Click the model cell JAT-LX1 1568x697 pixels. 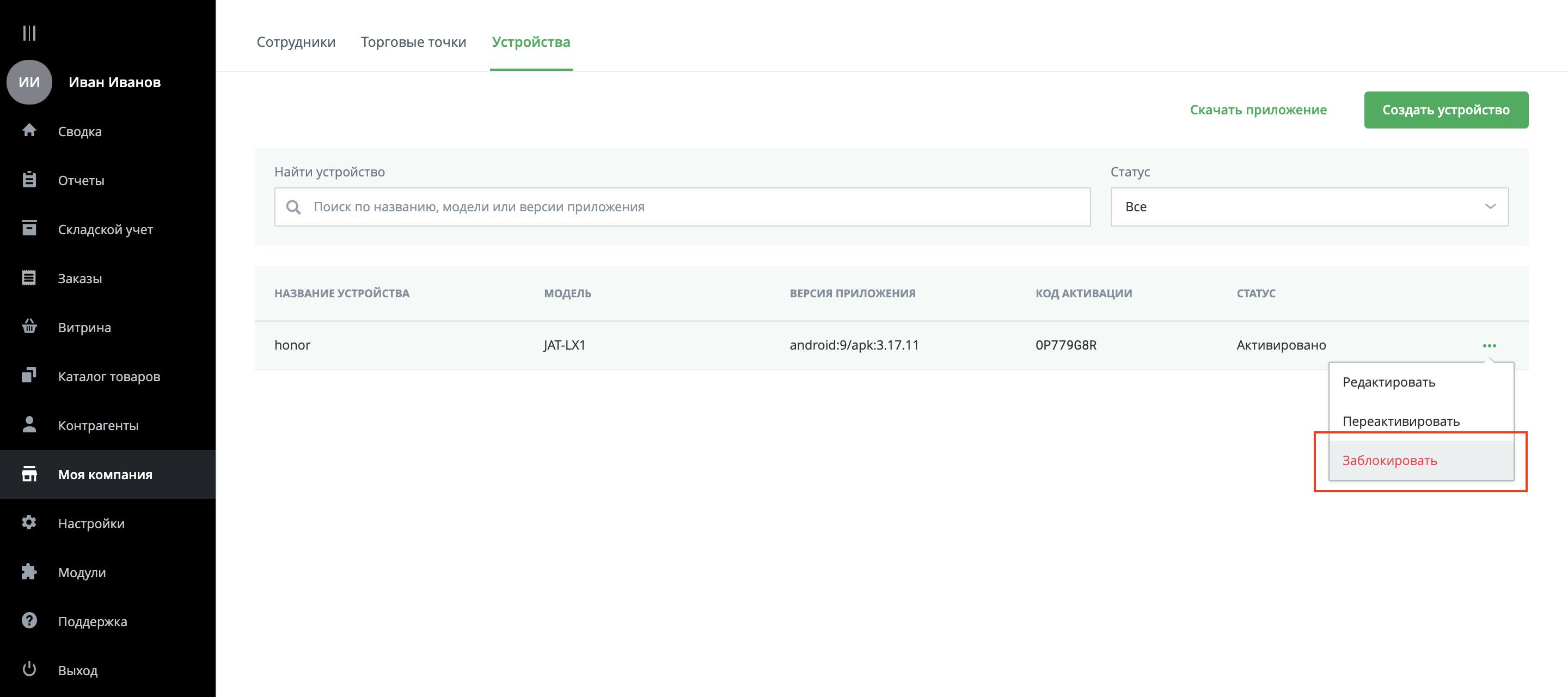click(x=564, y=345)
